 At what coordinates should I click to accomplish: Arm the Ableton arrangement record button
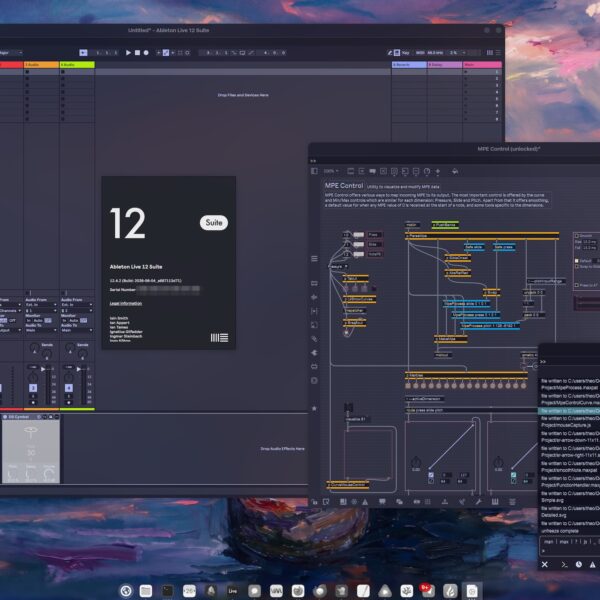pos(146,53)
